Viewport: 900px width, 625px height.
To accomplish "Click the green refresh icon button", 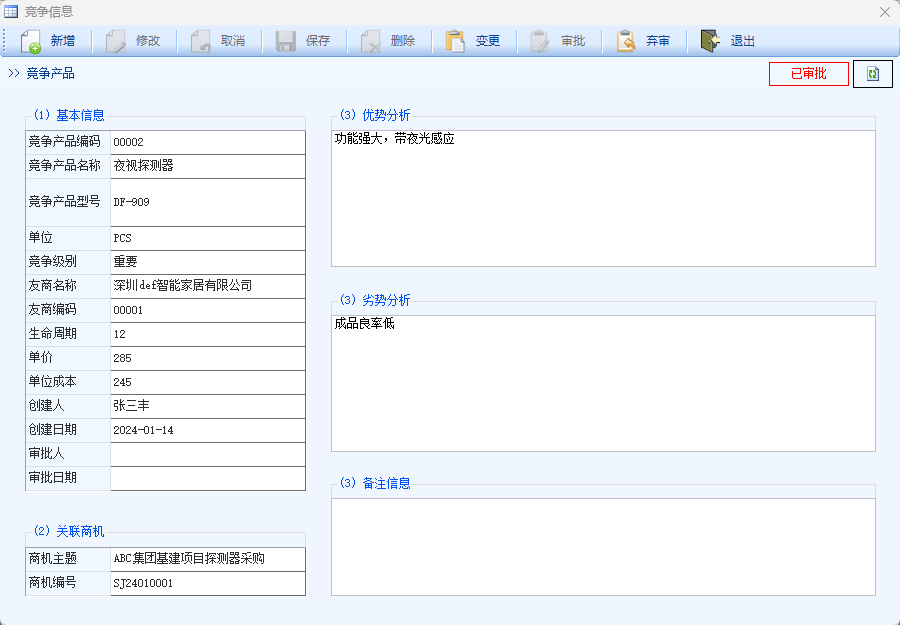I will pos(872,73).
